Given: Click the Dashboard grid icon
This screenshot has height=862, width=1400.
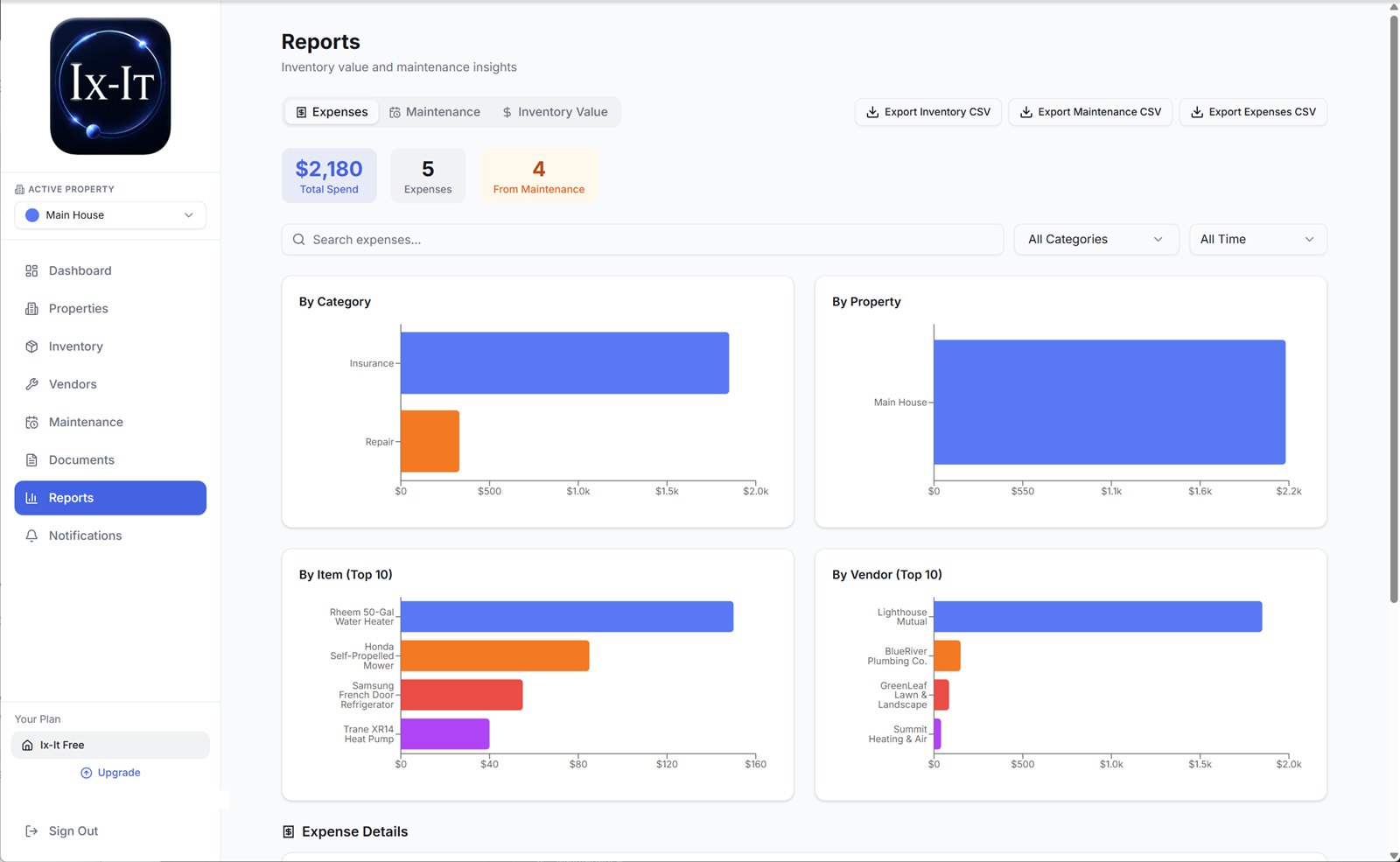Looking at the screenshot, I should 31,271.
